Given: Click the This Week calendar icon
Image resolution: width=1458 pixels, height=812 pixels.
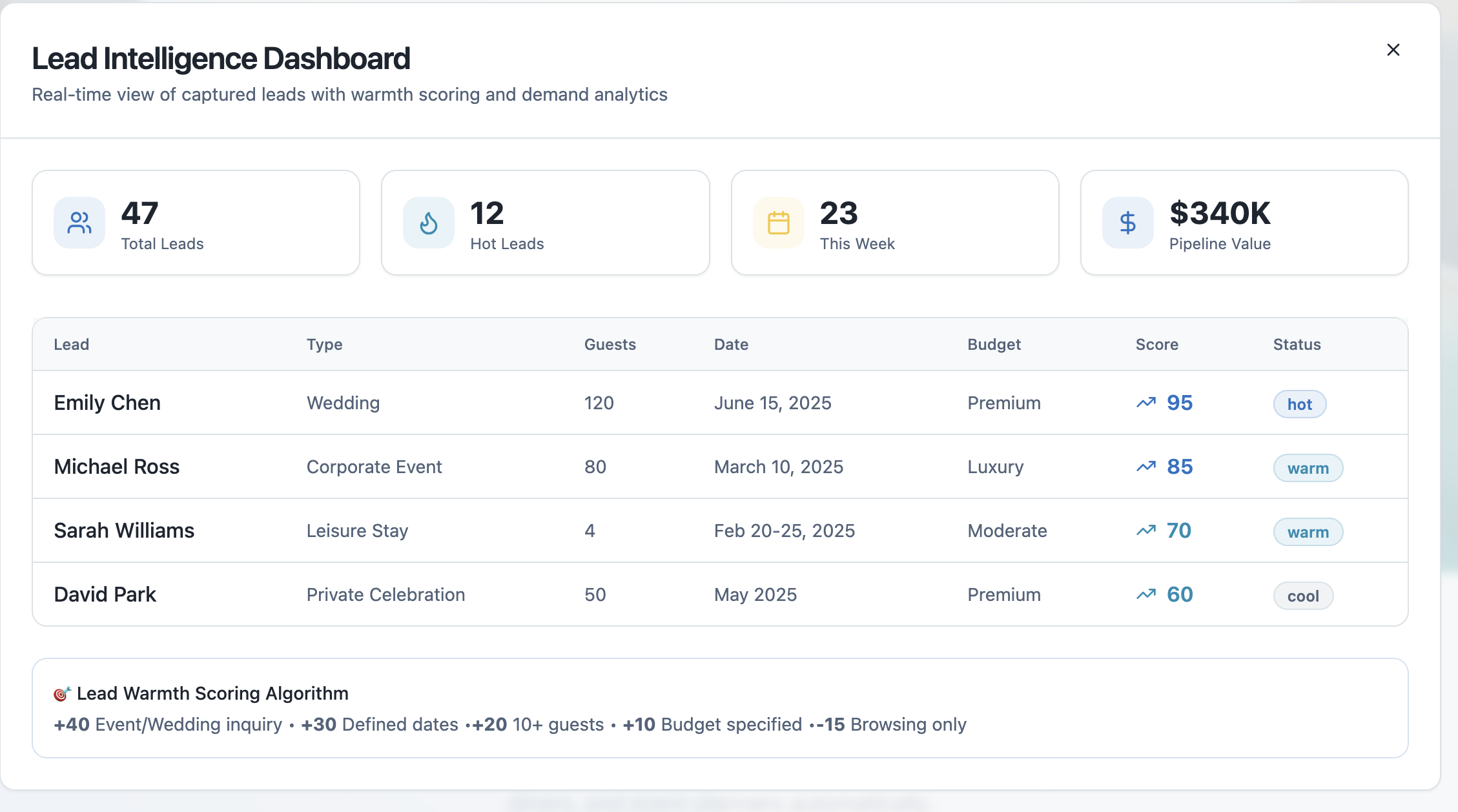Looking at the screenshot, I should pos(777,222).
